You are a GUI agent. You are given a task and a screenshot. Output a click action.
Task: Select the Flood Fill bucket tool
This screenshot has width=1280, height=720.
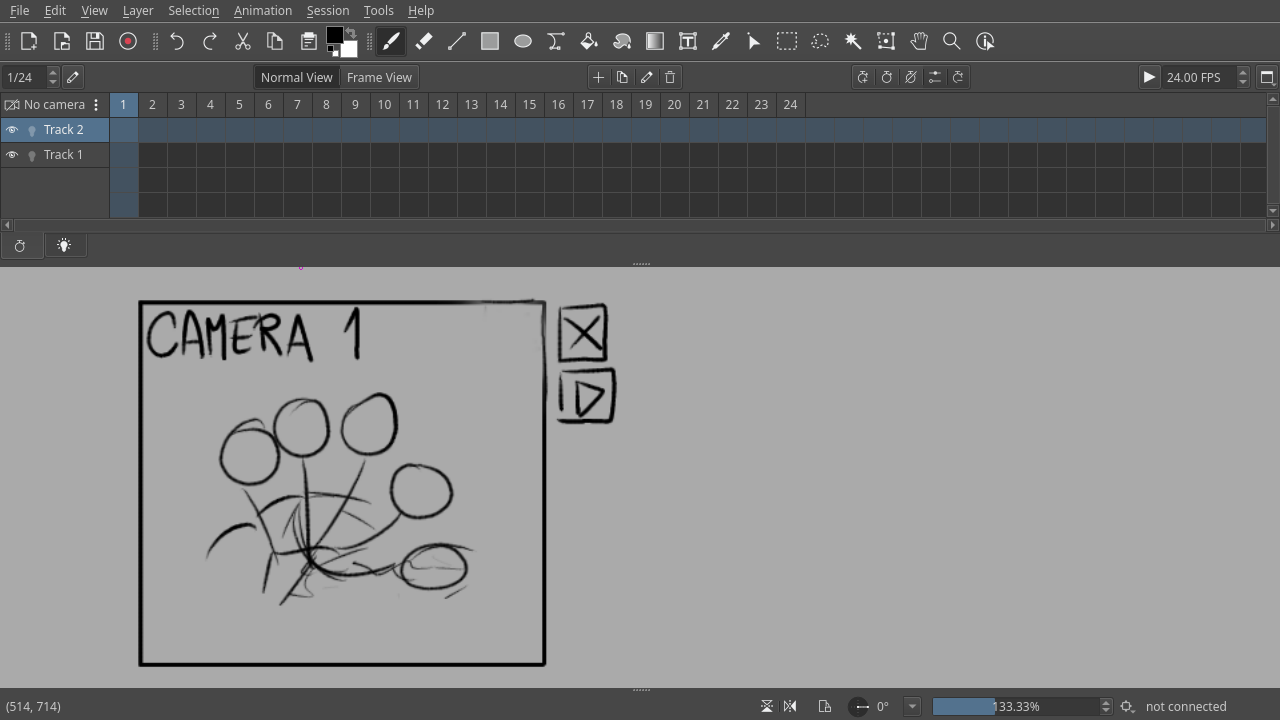(x=589, y=41)
